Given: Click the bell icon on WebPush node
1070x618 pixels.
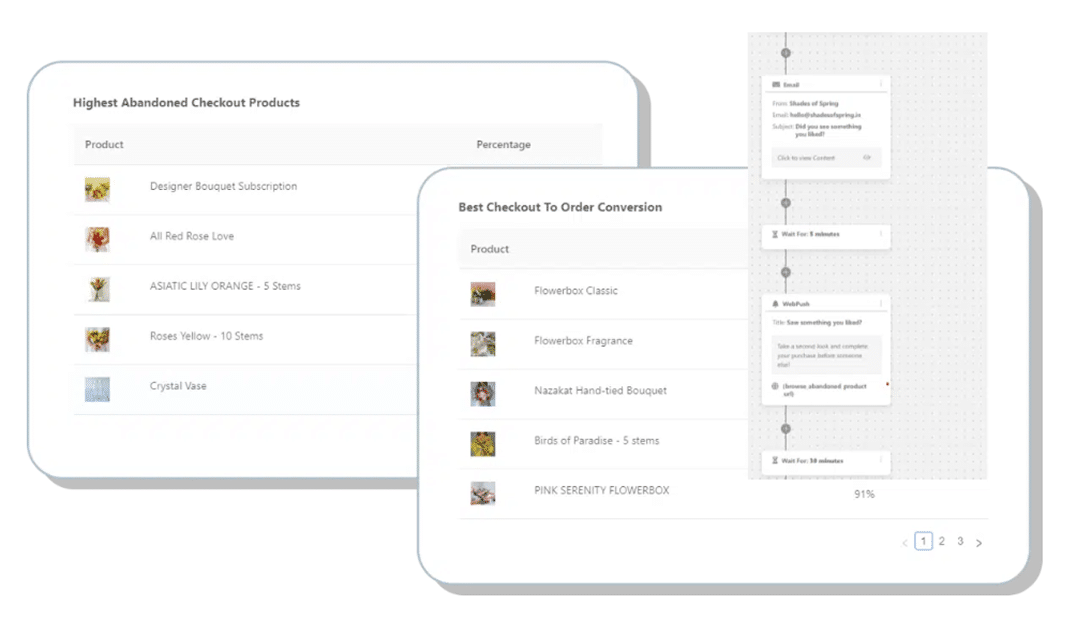Looking at the screenshot, I should (775, 303).
